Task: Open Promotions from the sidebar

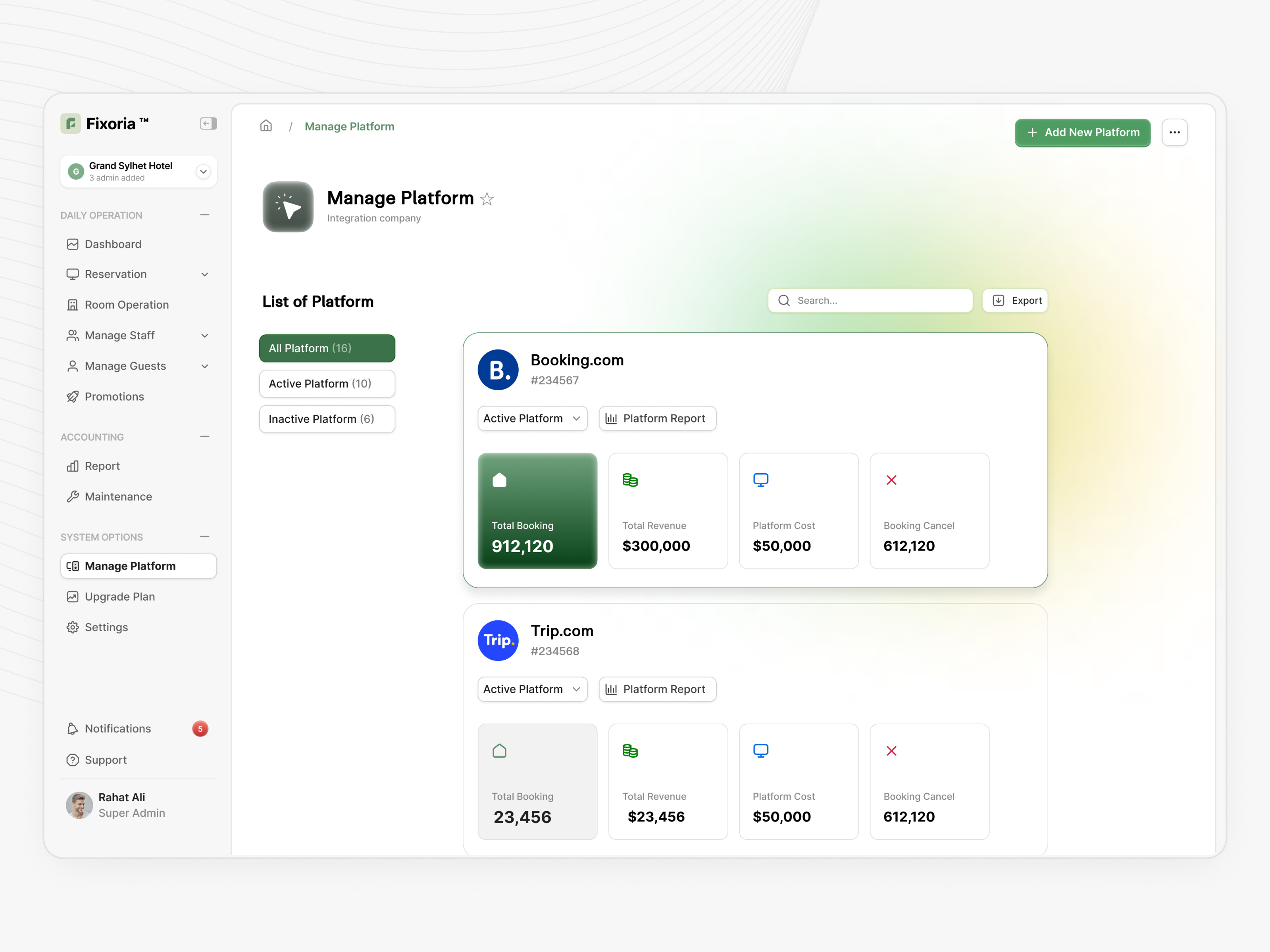Action: point(114,397)
